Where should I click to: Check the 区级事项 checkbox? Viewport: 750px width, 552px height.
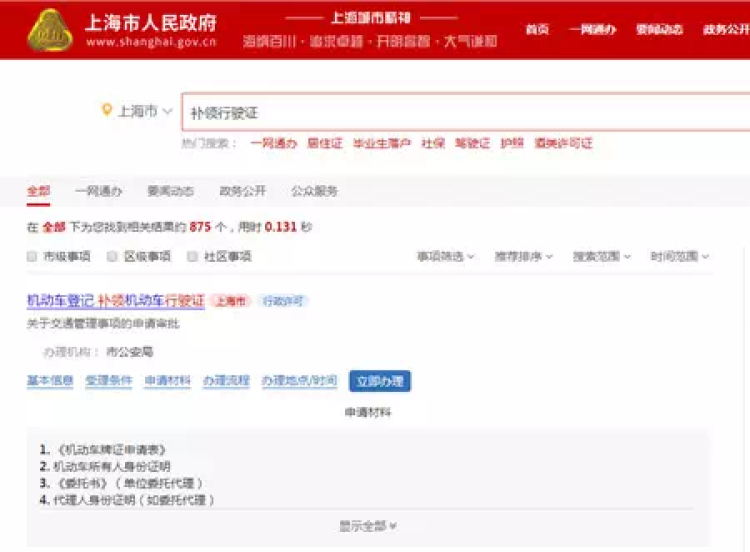tap(112, 257)
